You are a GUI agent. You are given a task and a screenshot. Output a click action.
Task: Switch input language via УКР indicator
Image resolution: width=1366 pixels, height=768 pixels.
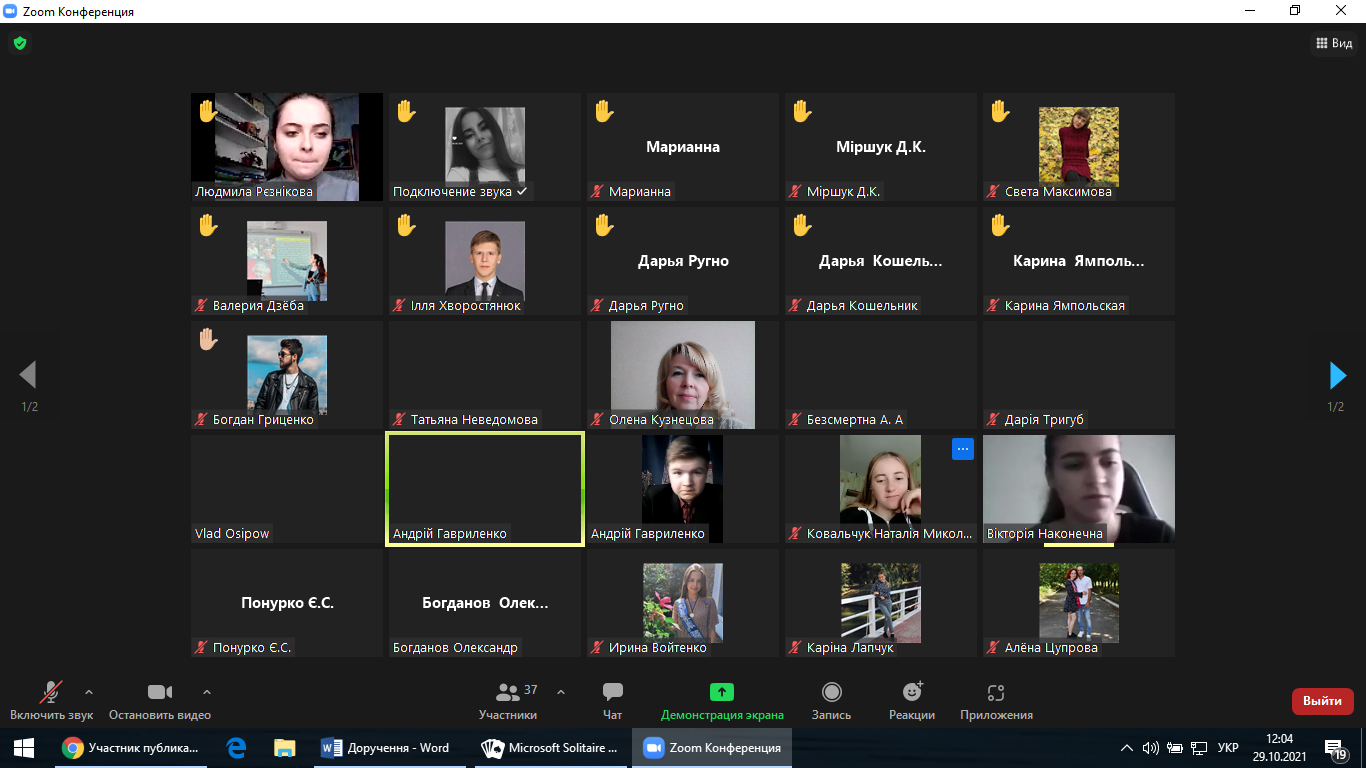pyautogui.click(x=1228, y=748)
